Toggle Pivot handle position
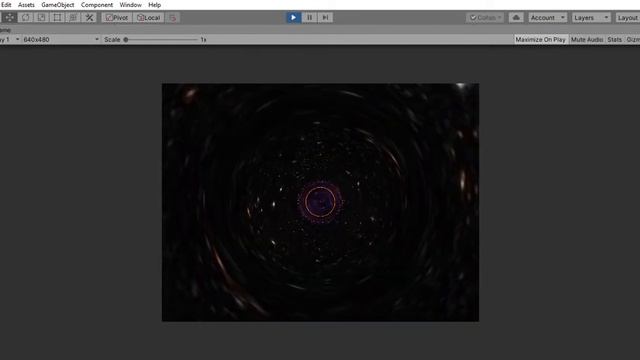The image size is (640, 360). click(117, 18)
